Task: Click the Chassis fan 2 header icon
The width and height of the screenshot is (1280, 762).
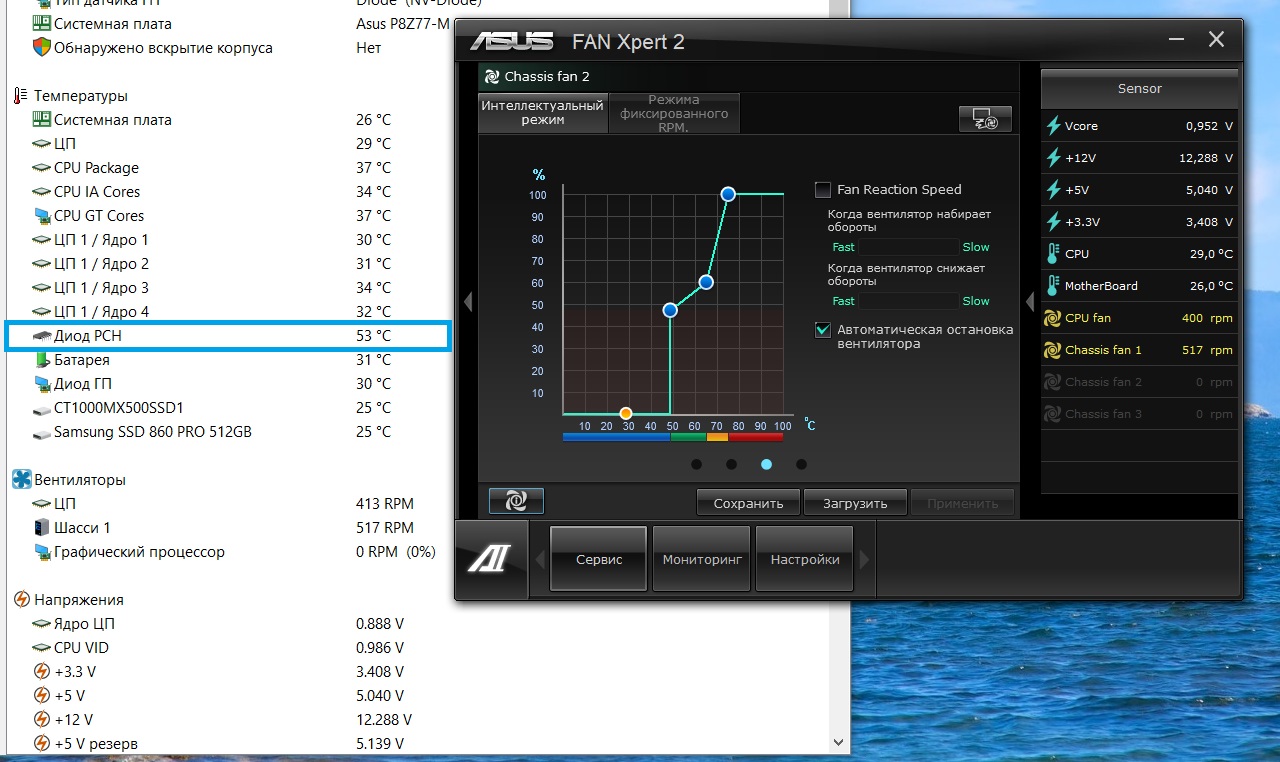Action: click(491, 76)
